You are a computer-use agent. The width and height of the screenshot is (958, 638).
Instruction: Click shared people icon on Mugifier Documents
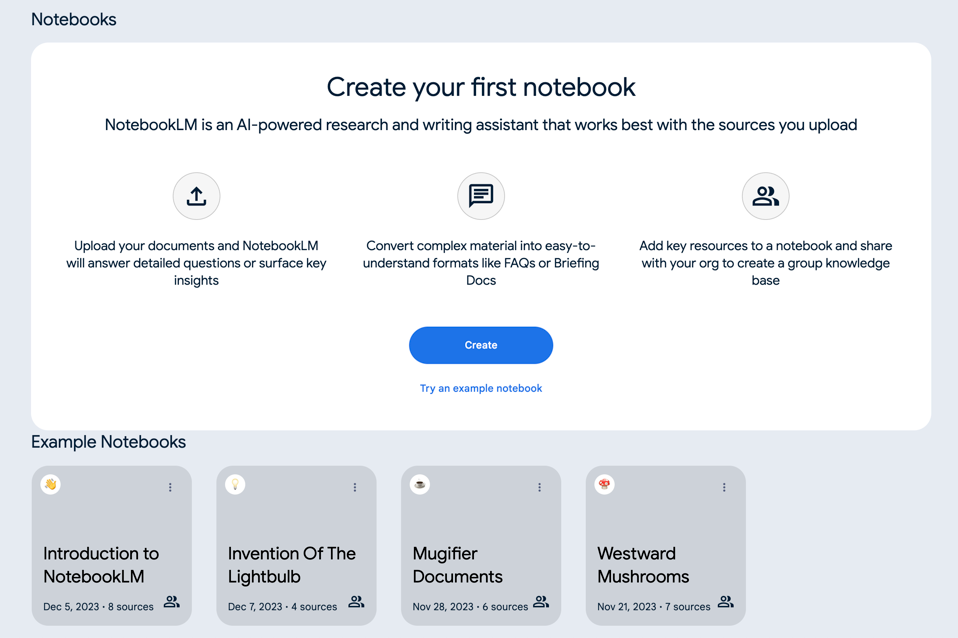tap(541, 602)
